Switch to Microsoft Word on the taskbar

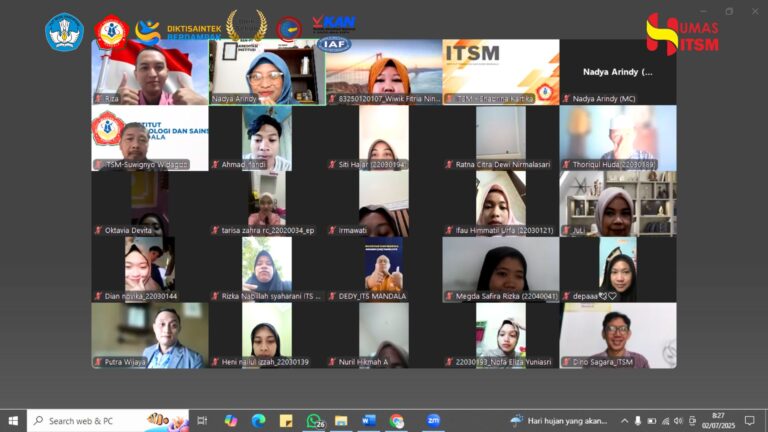[x=368, y=421]
